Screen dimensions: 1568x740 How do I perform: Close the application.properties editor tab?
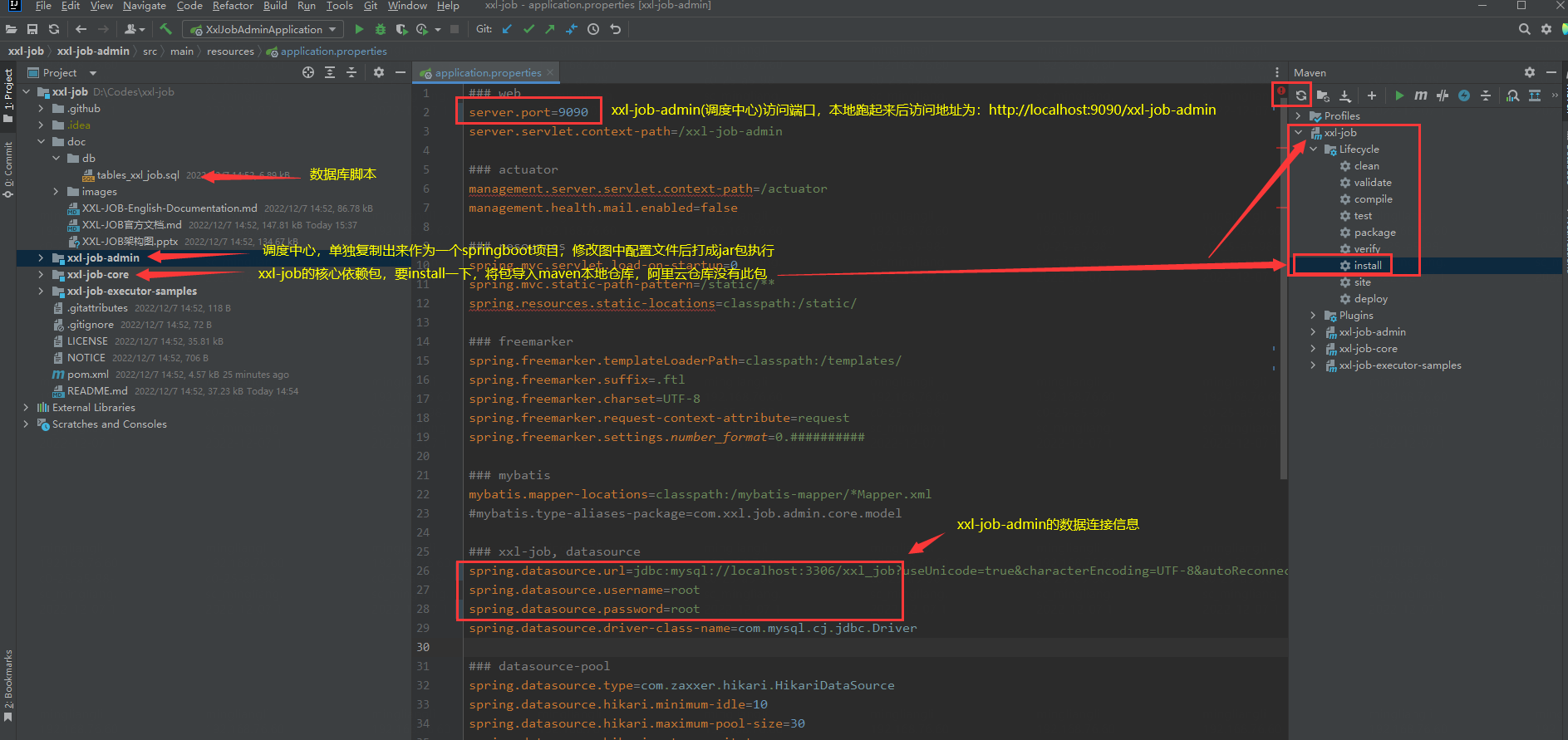[549, 72]
